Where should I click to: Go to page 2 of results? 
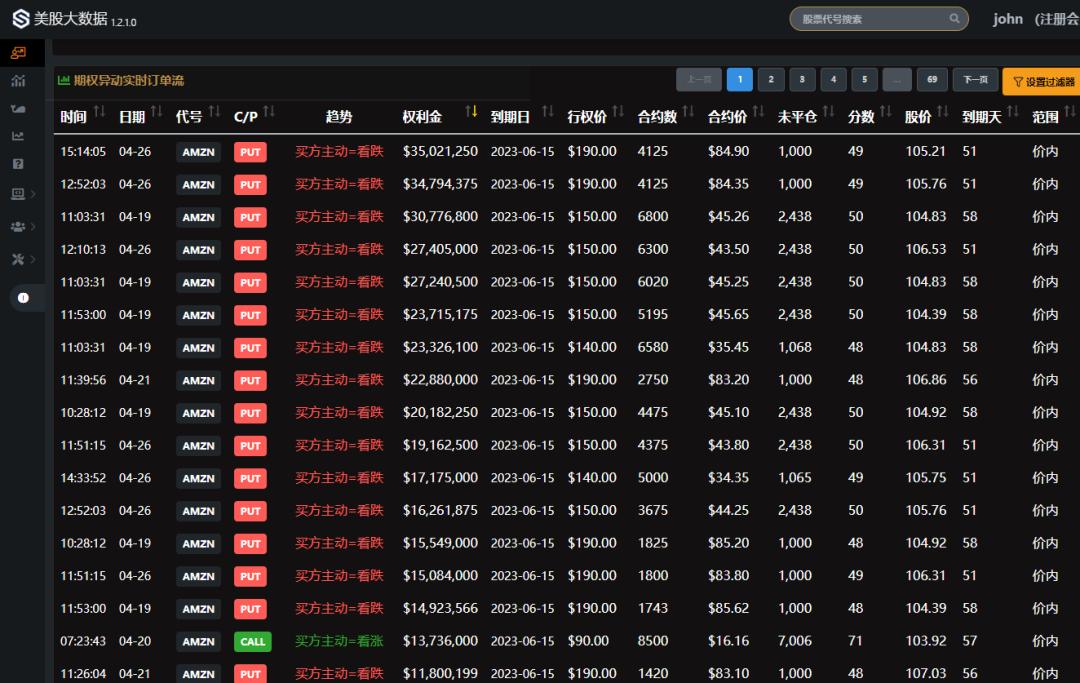(771, 81)
